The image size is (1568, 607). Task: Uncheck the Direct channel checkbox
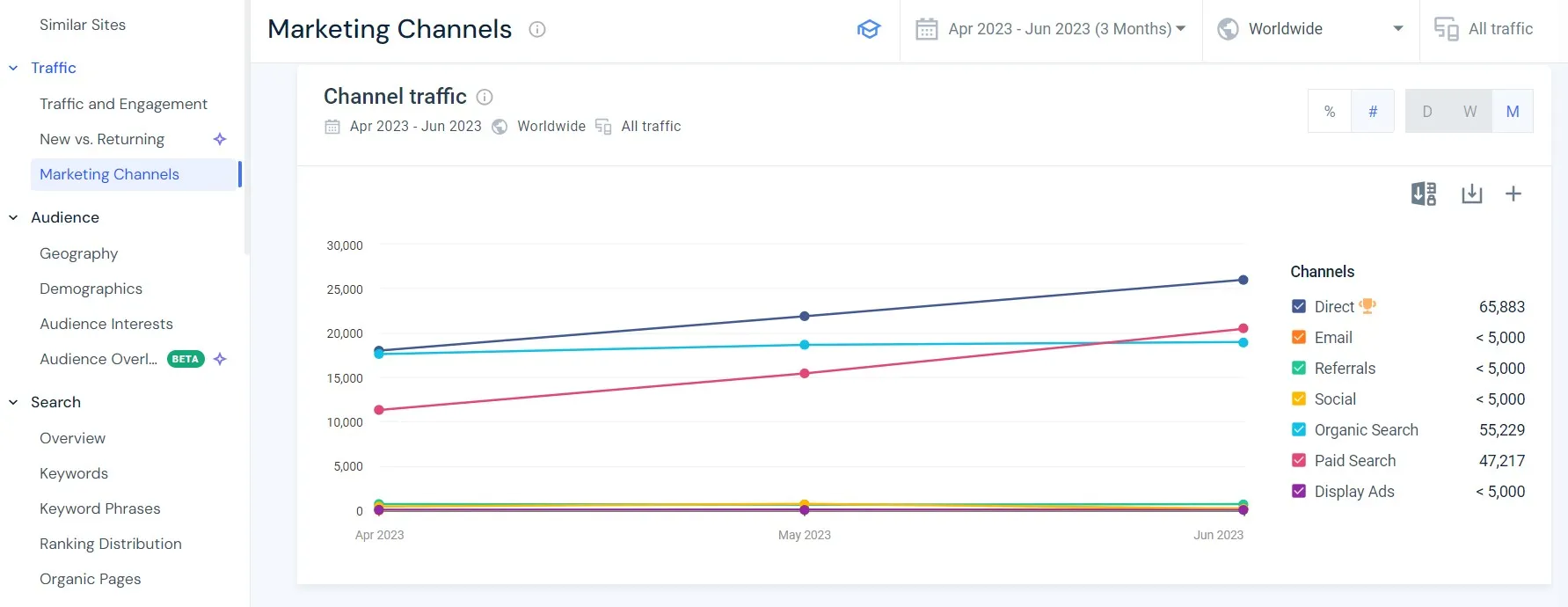[x=1298, y=306]
